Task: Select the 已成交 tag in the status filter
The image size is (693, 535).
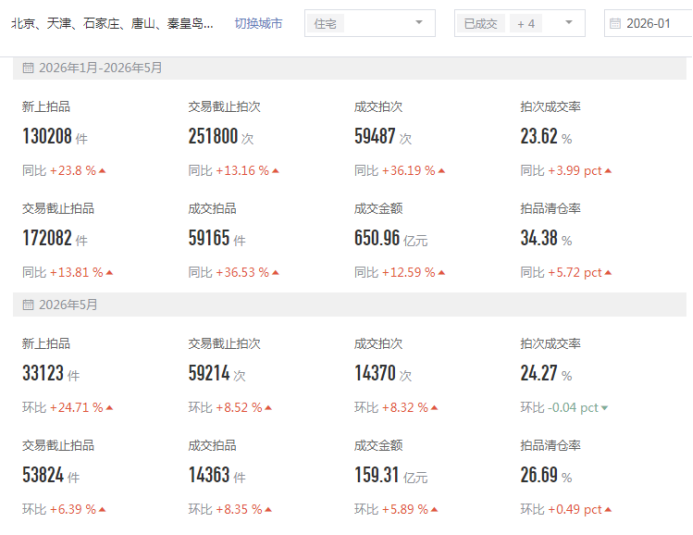Action: coord(480,23)
